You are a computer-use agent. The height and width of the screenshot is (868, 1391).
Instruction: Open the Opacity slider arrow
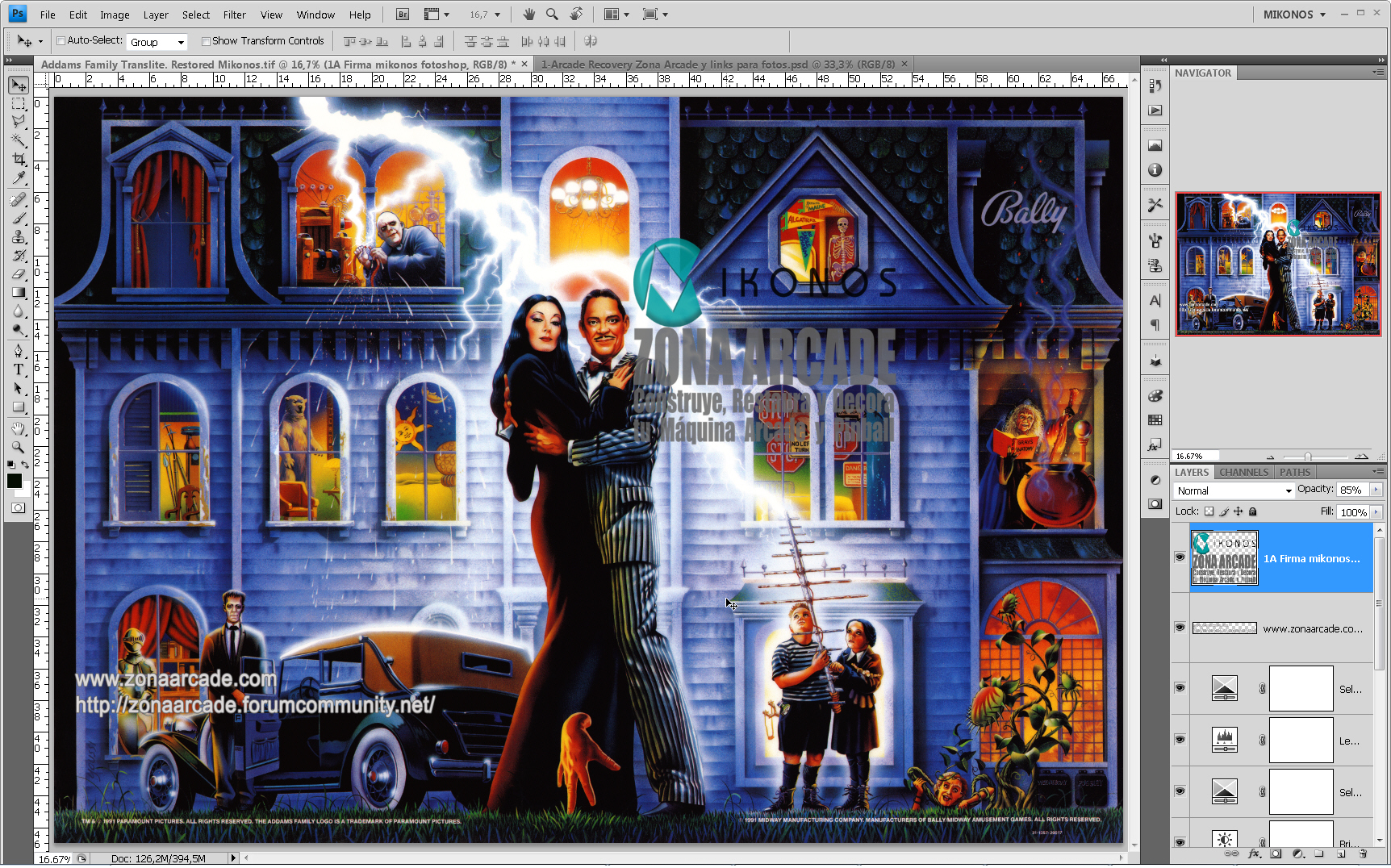click(1376, 490)
